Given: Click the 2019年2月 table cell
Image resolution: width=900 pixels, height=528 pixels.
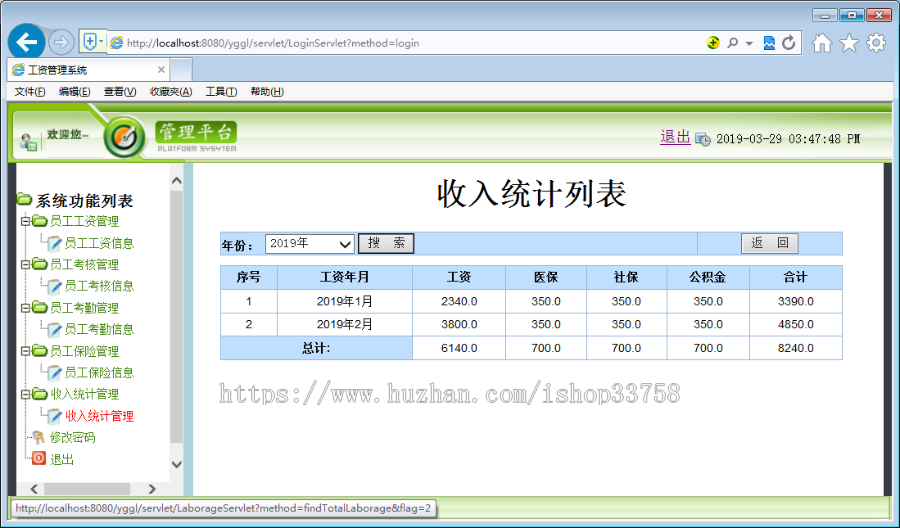Looking at the screenshot, I should pos(344,325).
